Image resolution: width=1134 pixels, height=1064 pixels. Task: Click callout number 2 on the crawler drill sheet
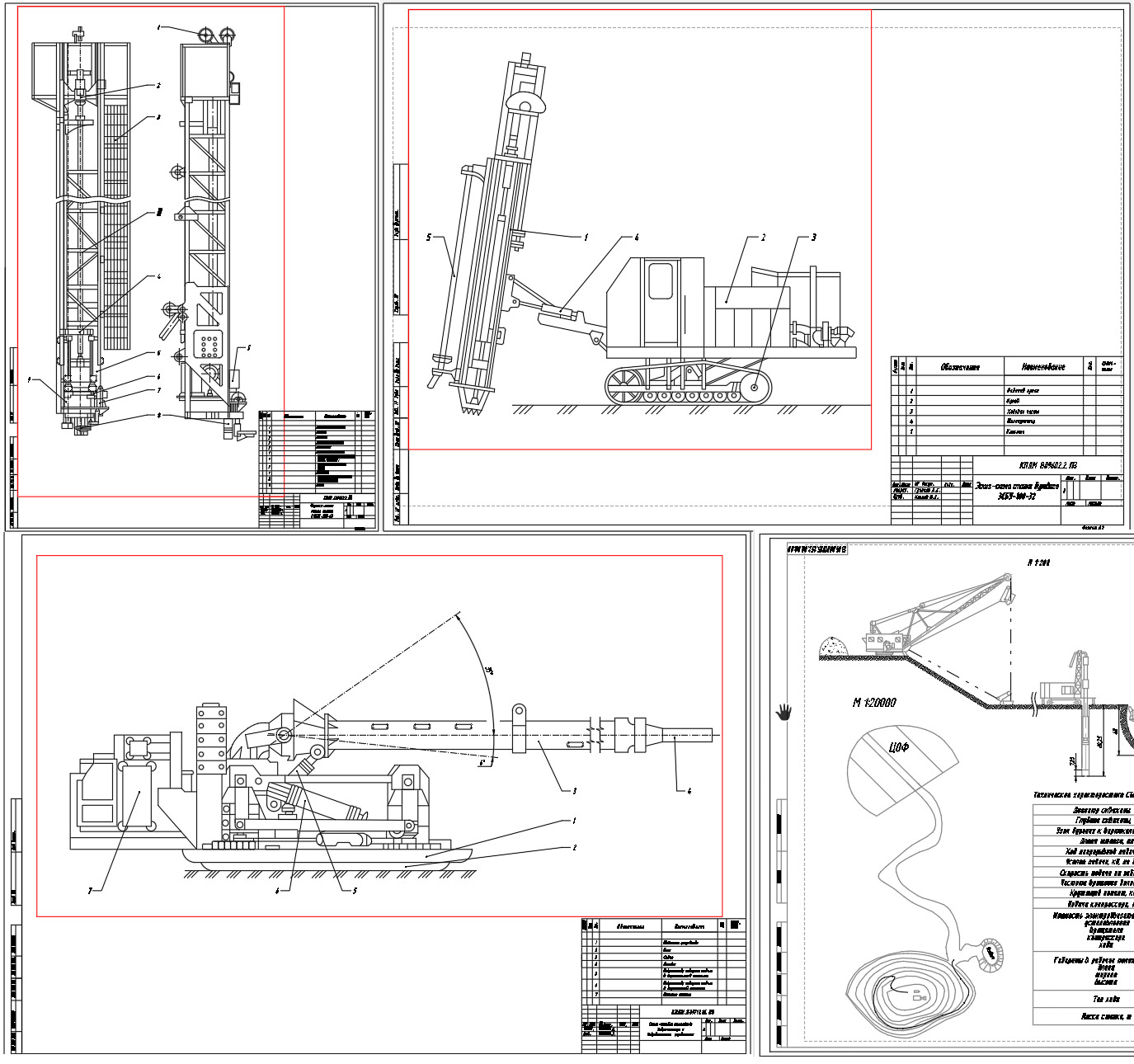[x=763, y=238]
